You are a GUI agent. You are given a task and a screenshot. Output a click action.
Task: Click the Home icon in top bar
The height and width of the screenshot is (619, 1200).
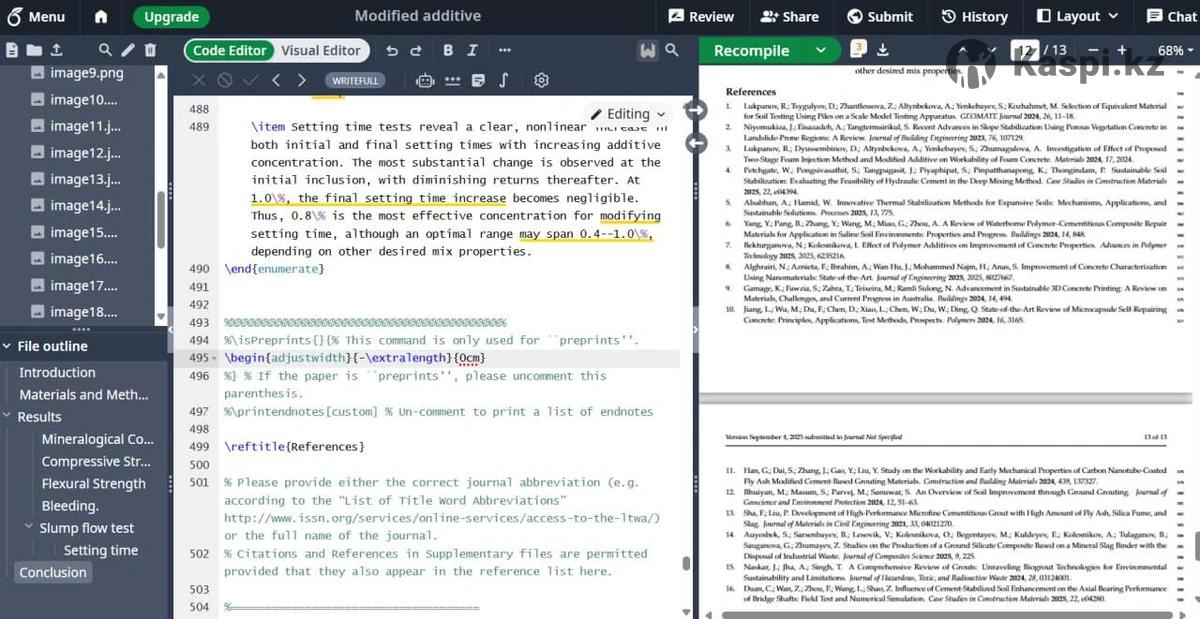coord(101,16)
